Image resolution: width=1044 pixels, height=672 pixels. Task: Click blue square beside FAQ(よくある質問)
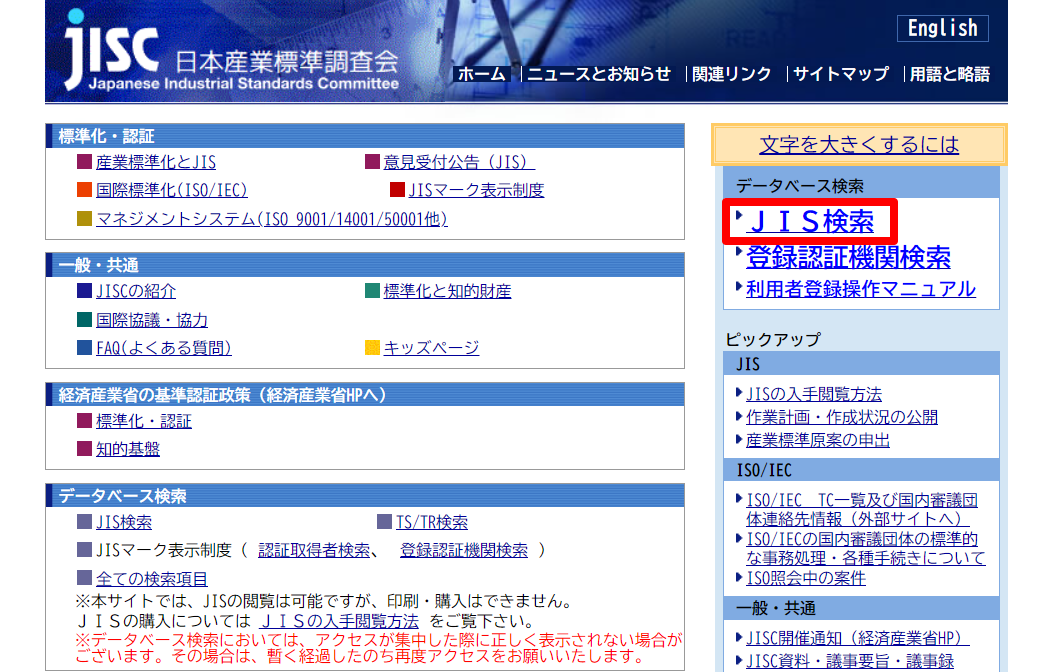(x=84, y=347)
